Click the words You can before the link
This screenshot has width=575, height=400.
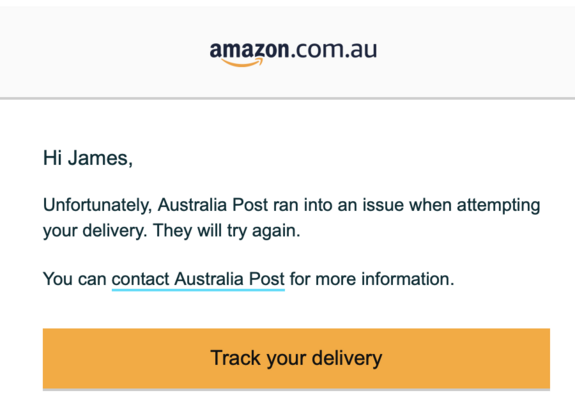click(74, 279)
